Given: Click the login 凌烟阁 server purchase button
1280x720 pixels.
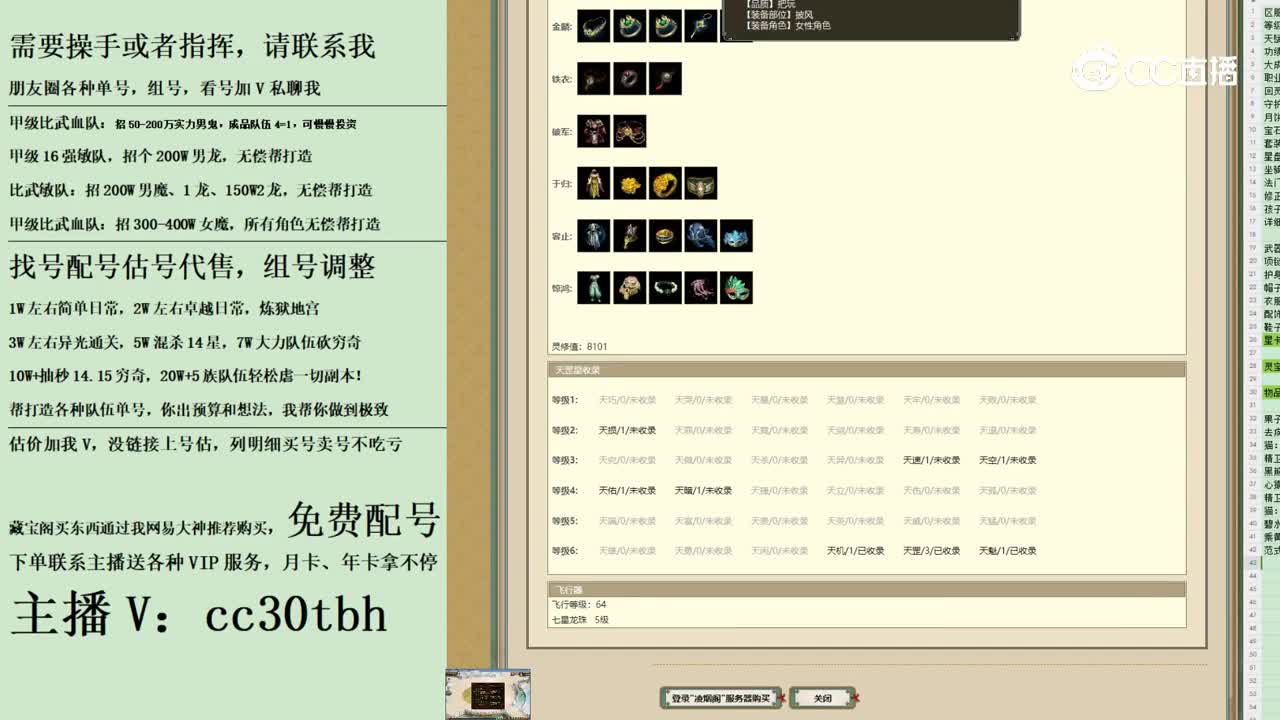Looking at the screenshot, I should point(721,698).
